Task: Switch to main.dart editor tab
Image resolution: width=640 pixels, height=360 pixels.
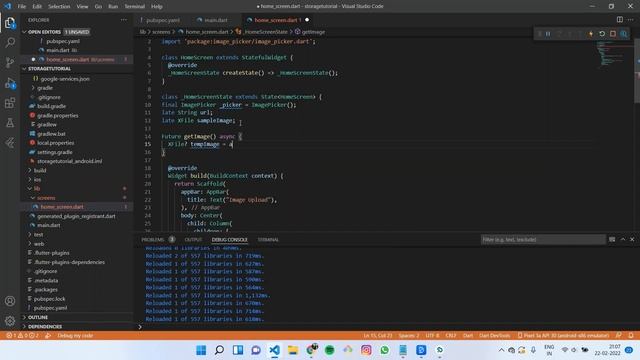Action: pos(216,20)
